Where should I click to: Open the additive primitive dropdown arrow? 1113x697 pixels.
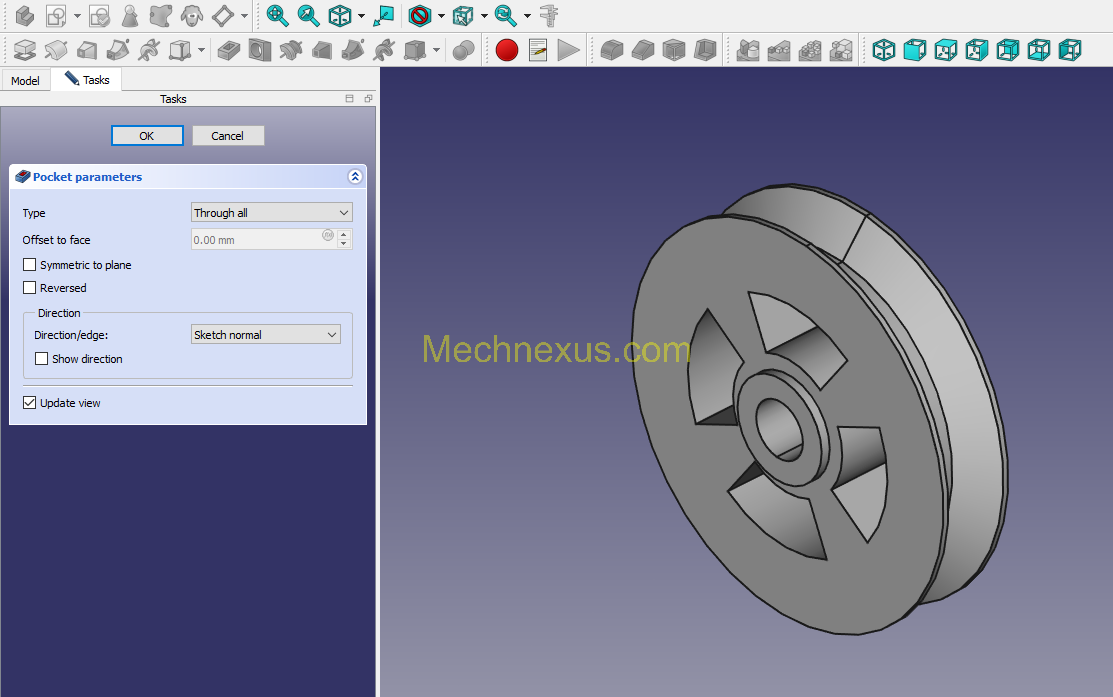point(202,50)
